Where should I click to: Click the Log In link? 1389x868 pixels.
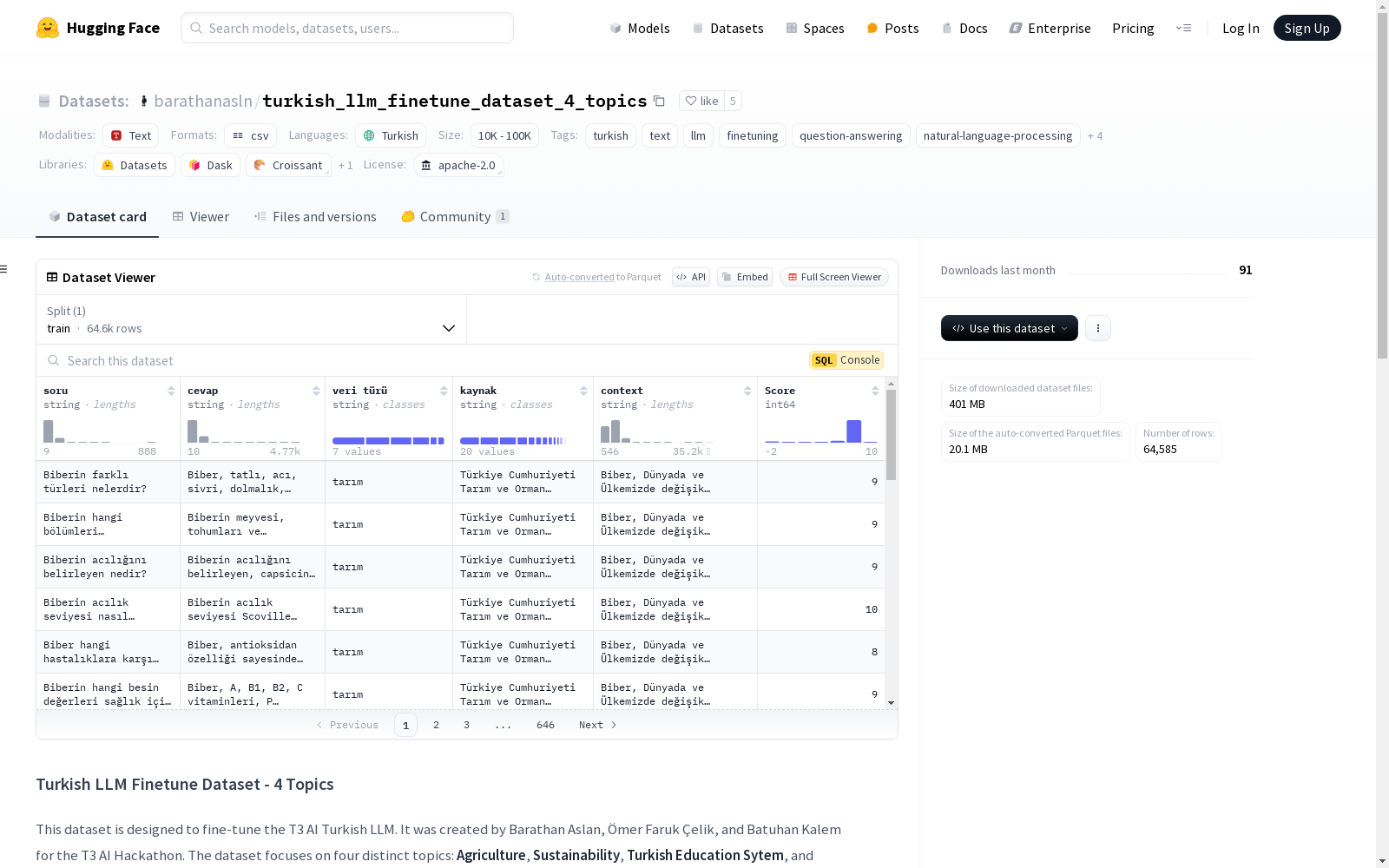pyautogui.click(x=1241, y=28)
